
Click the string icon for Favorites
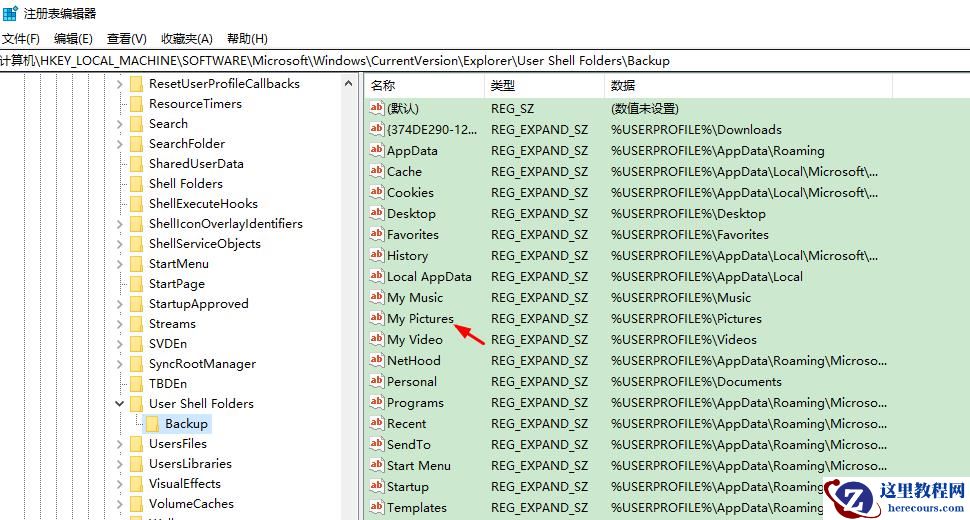377,234
